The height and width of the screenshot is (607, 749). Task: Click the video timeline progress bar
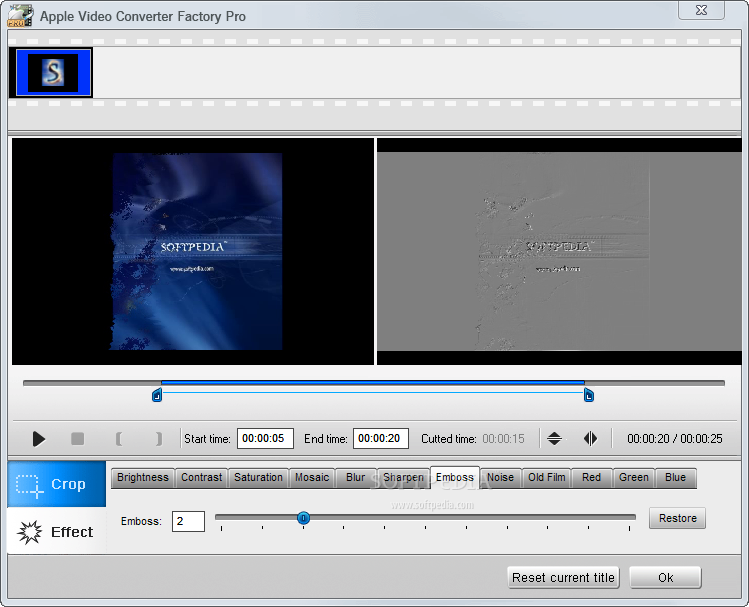click(374, 383)
